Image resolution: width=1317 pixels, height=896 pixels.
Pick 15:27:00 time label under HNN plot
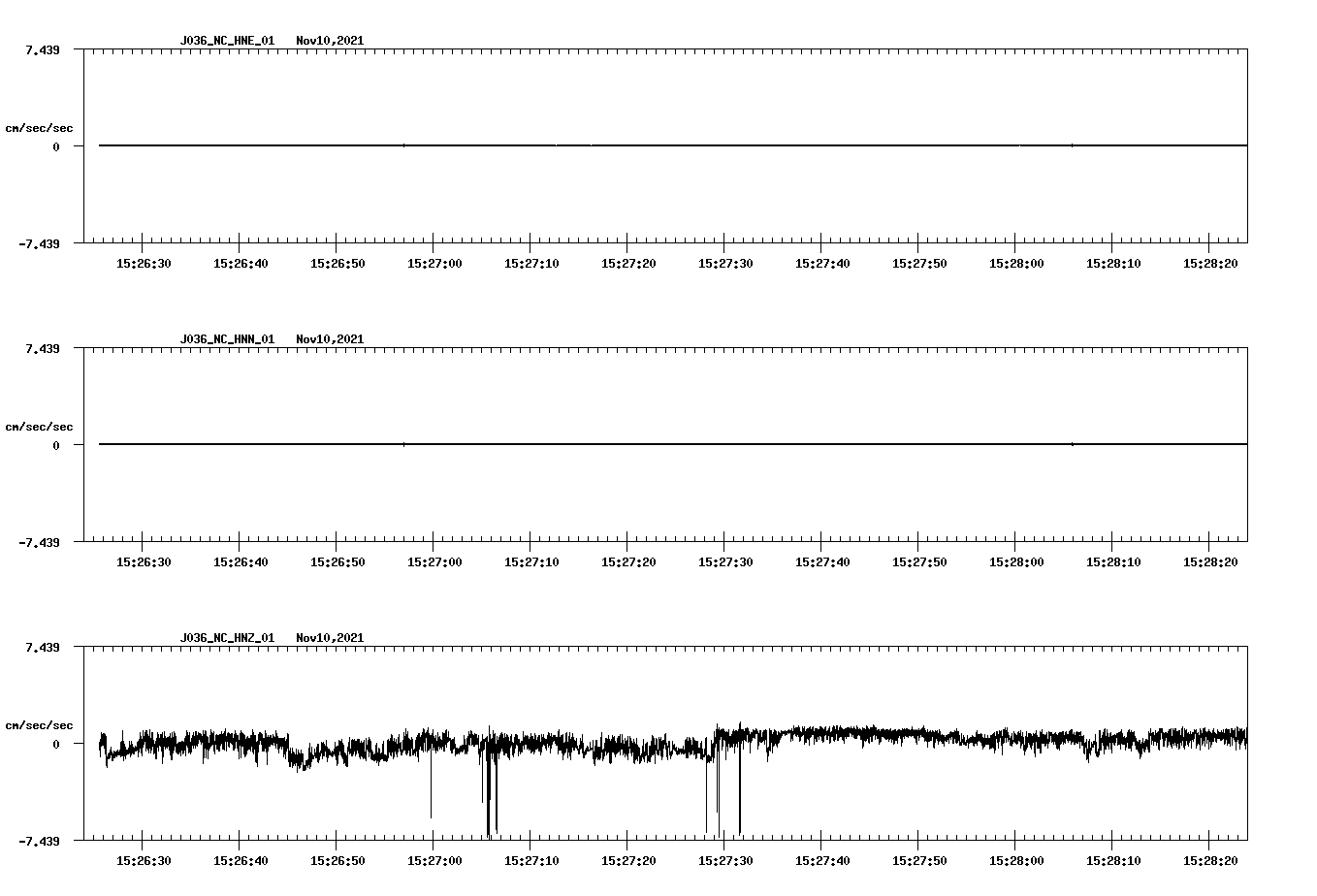click(x=434, y=562)
